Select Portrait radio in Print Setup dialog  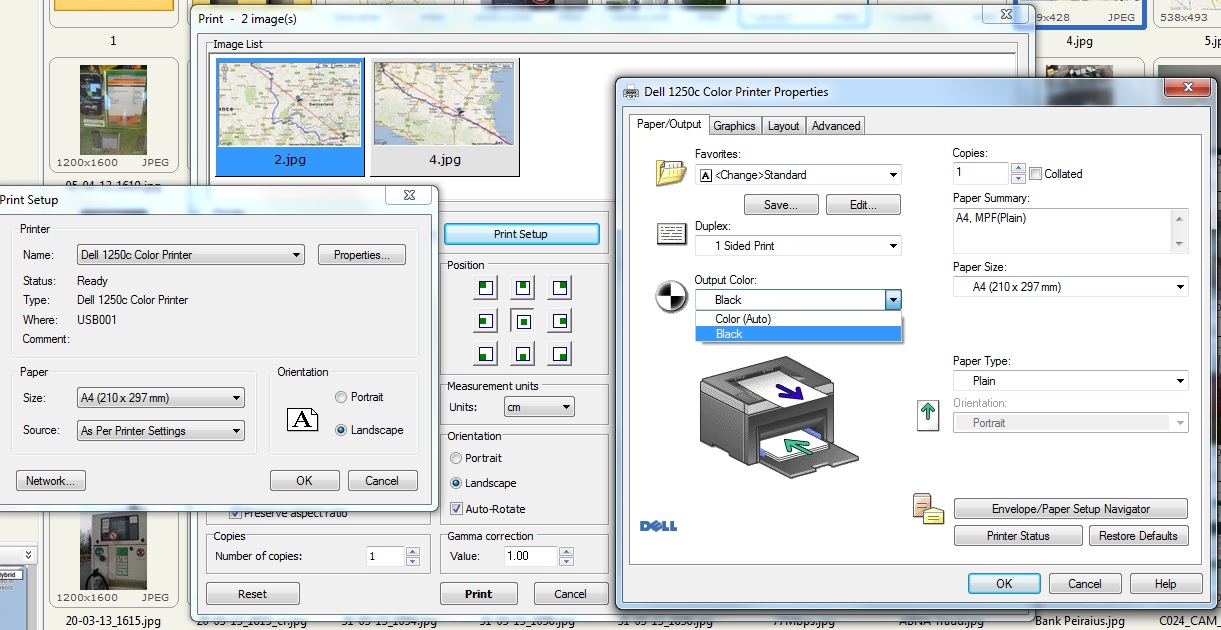pos(360,397)
